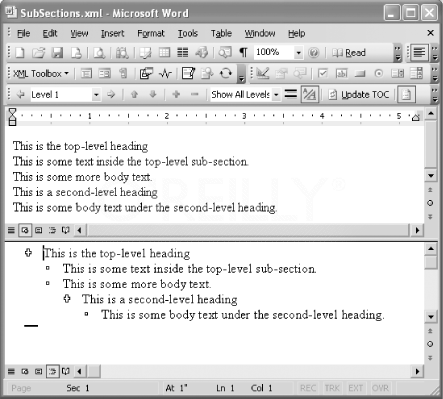The width and height of the screenshot is (443, 399).
Task: Click Select Browse Object circle in lower pane
Action: coord(430,344)
